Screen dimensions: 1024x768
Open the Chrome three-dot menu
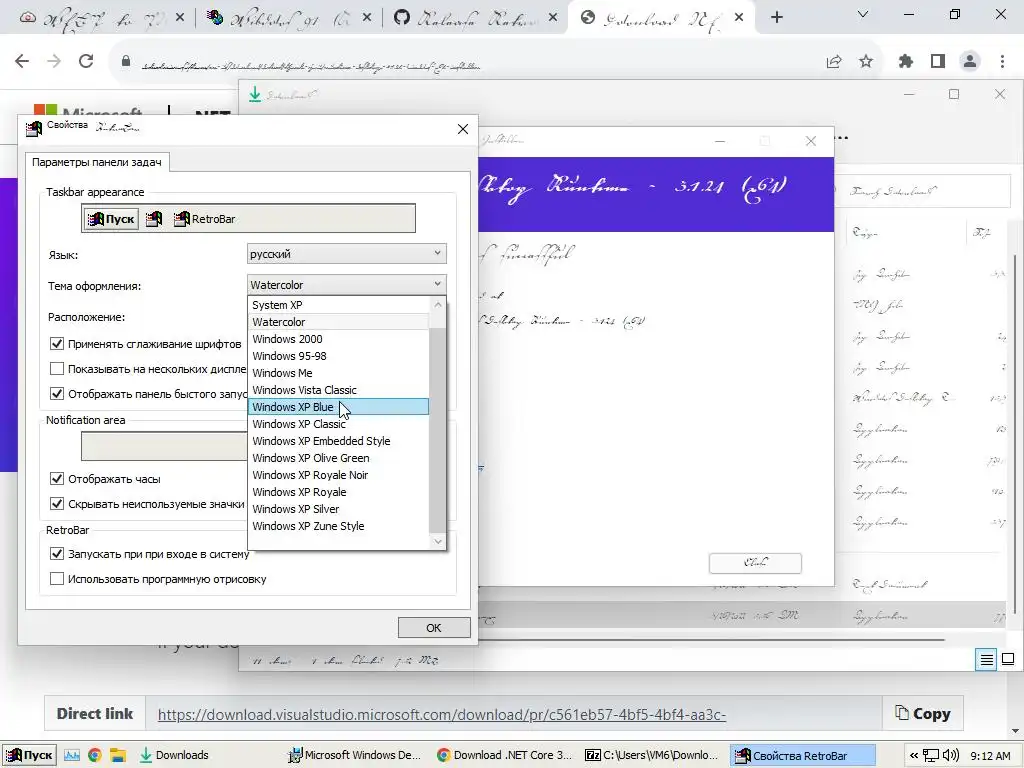[1002, 61]
